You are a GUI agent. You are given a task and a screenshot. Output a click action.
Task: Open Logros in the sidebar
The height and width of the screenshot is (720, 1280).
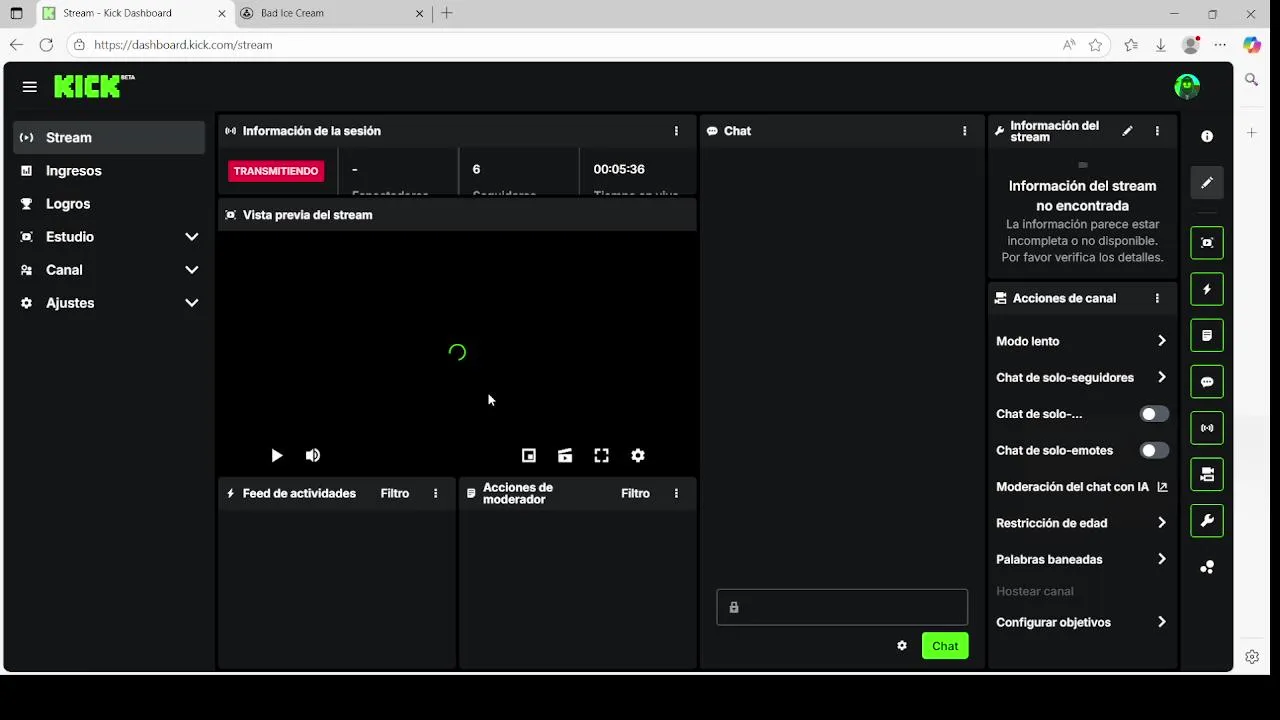[x=109, y=204]
